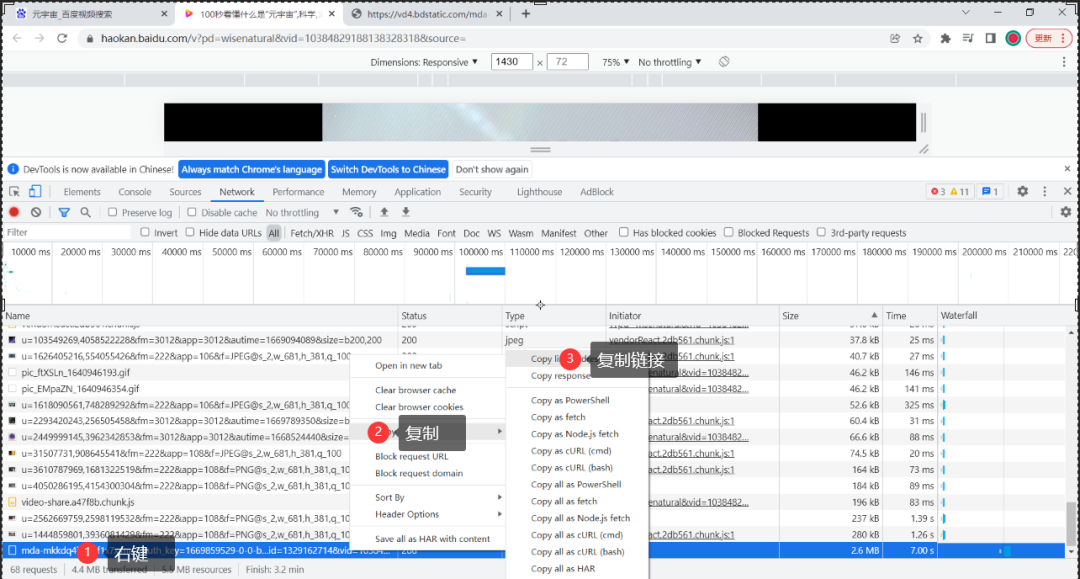Enable the Preserve log checkbox
The height and width of the screenshot is (579, 1080).
point(113,213)
